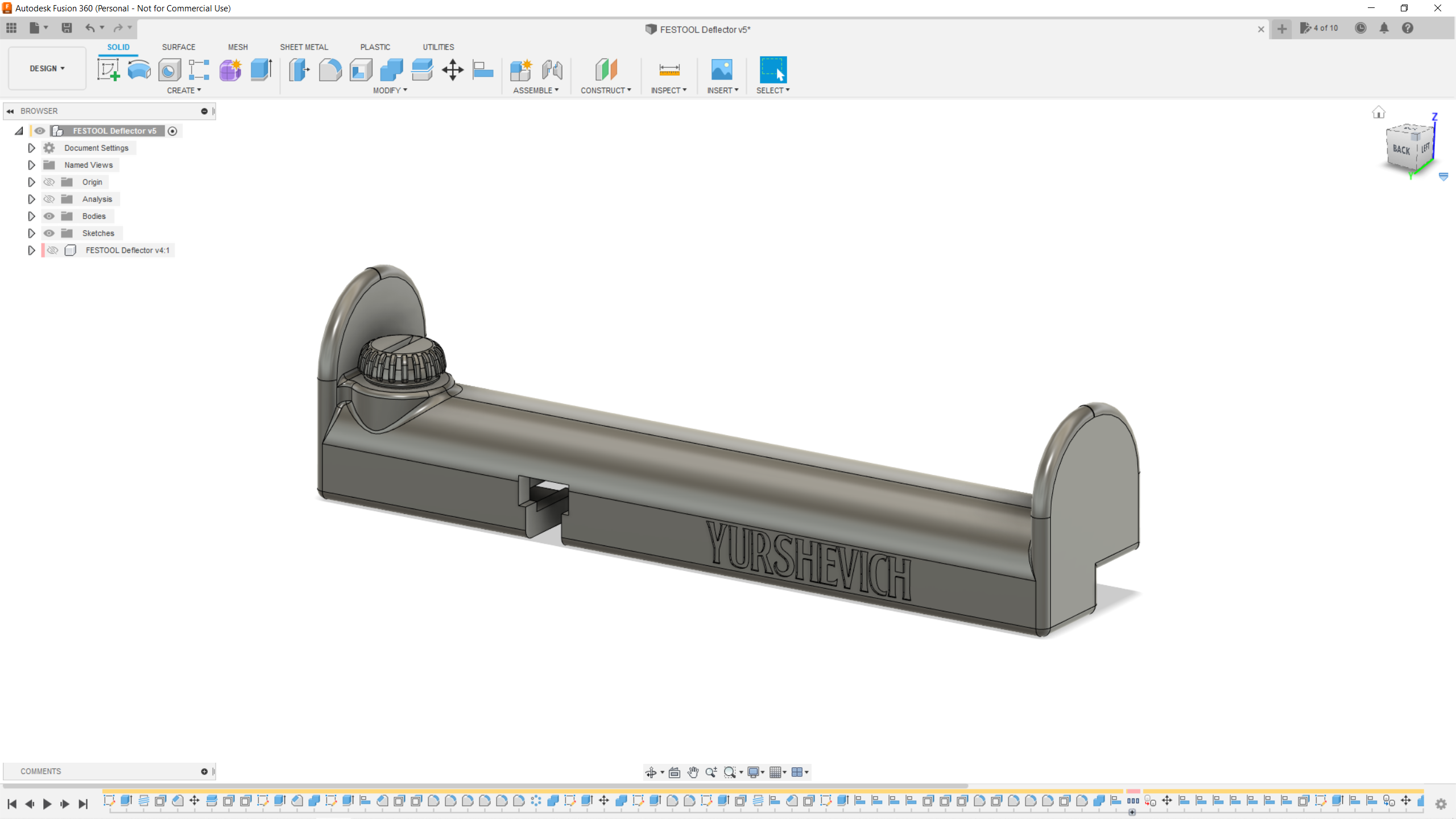Open the MODIFY menu label

coord(390,90)
